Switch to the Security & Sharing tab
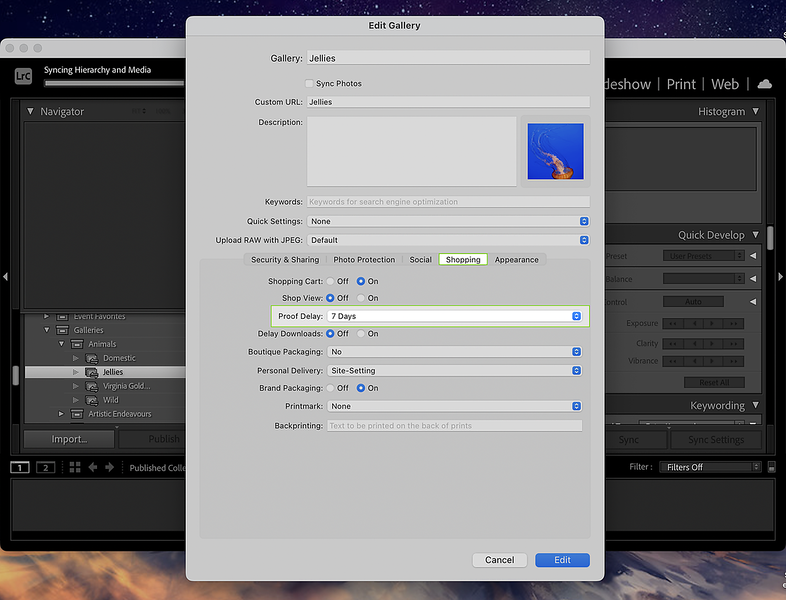 285,260
